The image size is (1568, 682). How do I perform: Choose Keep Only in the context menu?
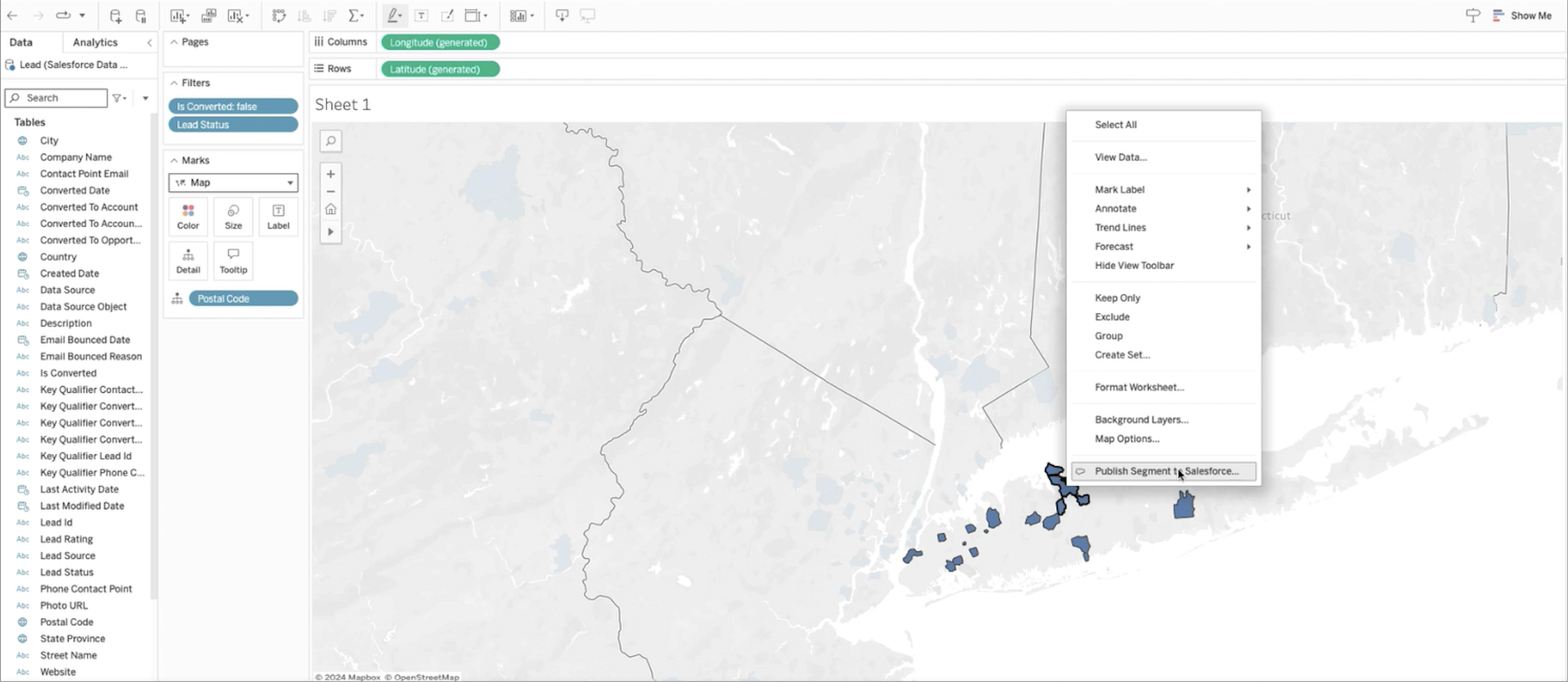click(1117, 298)
